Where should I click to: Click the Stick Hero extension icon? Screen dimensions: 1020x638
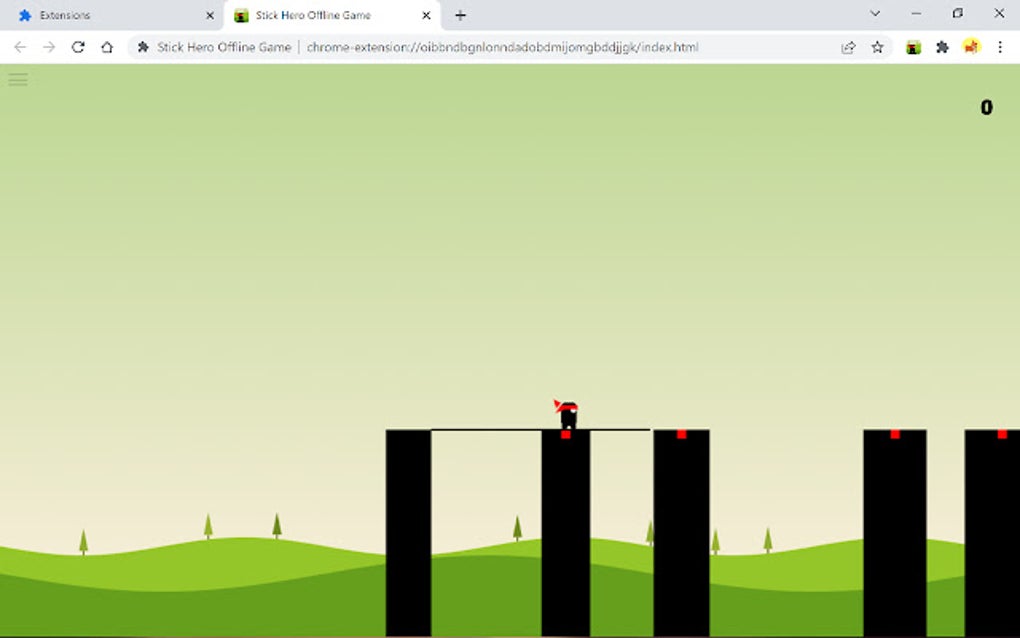tap(912, 47)
